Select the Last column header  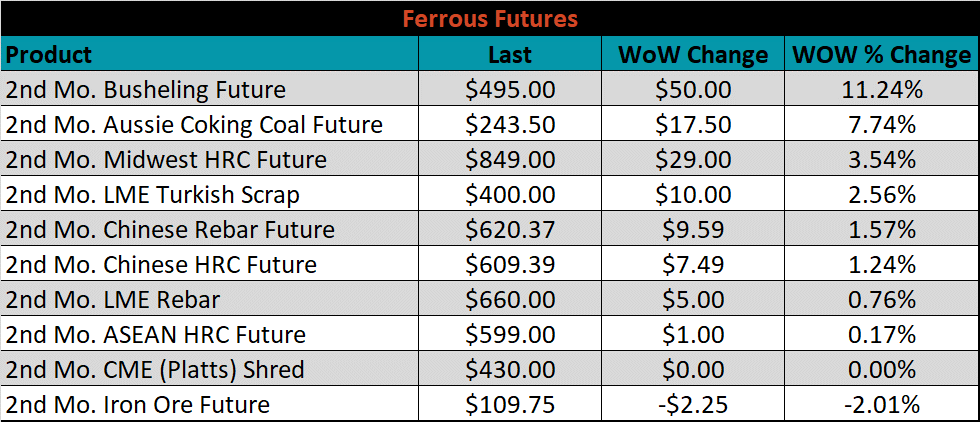510,53
